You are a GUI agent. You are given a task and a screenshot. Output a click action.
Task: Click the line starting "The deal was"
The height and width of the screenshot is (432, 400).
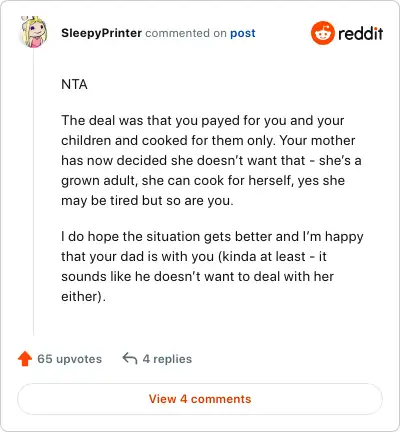203,121
